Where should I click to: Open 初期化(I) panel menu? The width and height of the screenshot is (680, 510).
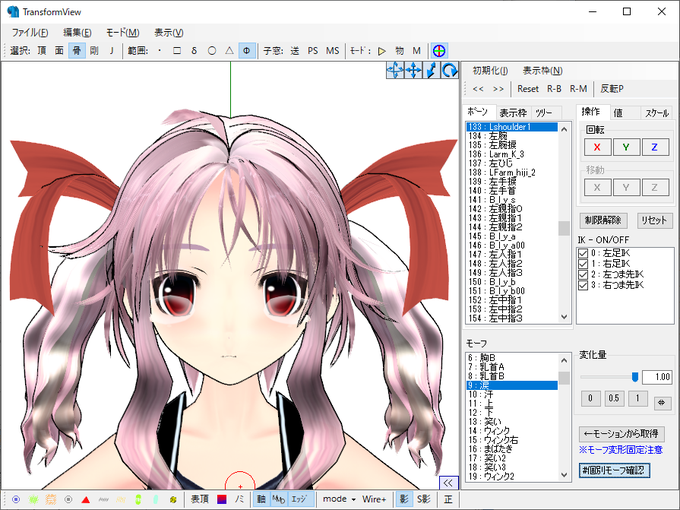[490, 70]
